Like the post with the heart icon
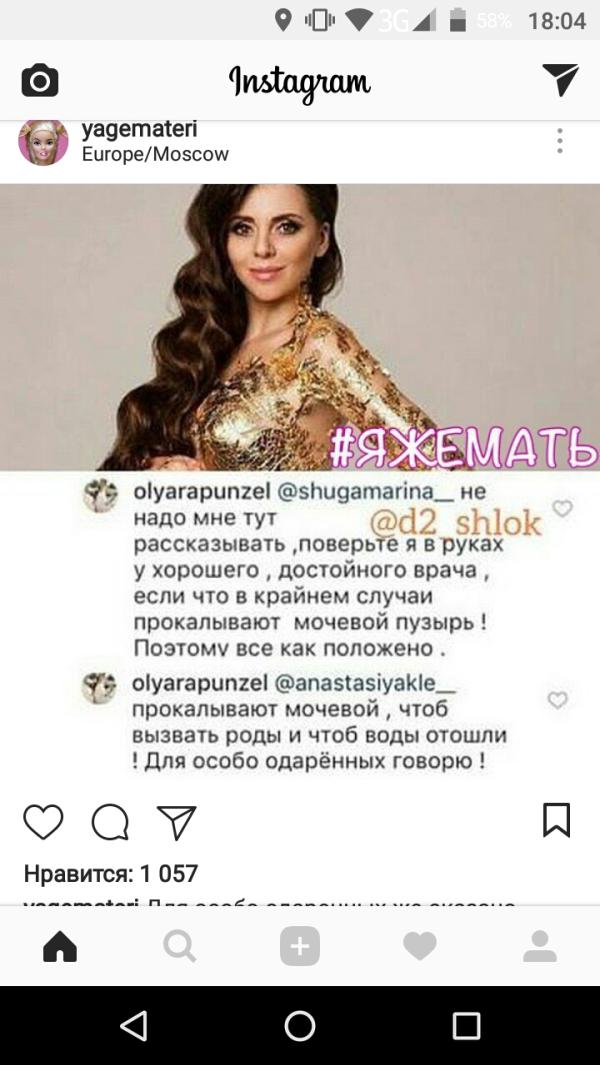The image size is (600, 1065). pyautogui.click(x=43, y=822)
